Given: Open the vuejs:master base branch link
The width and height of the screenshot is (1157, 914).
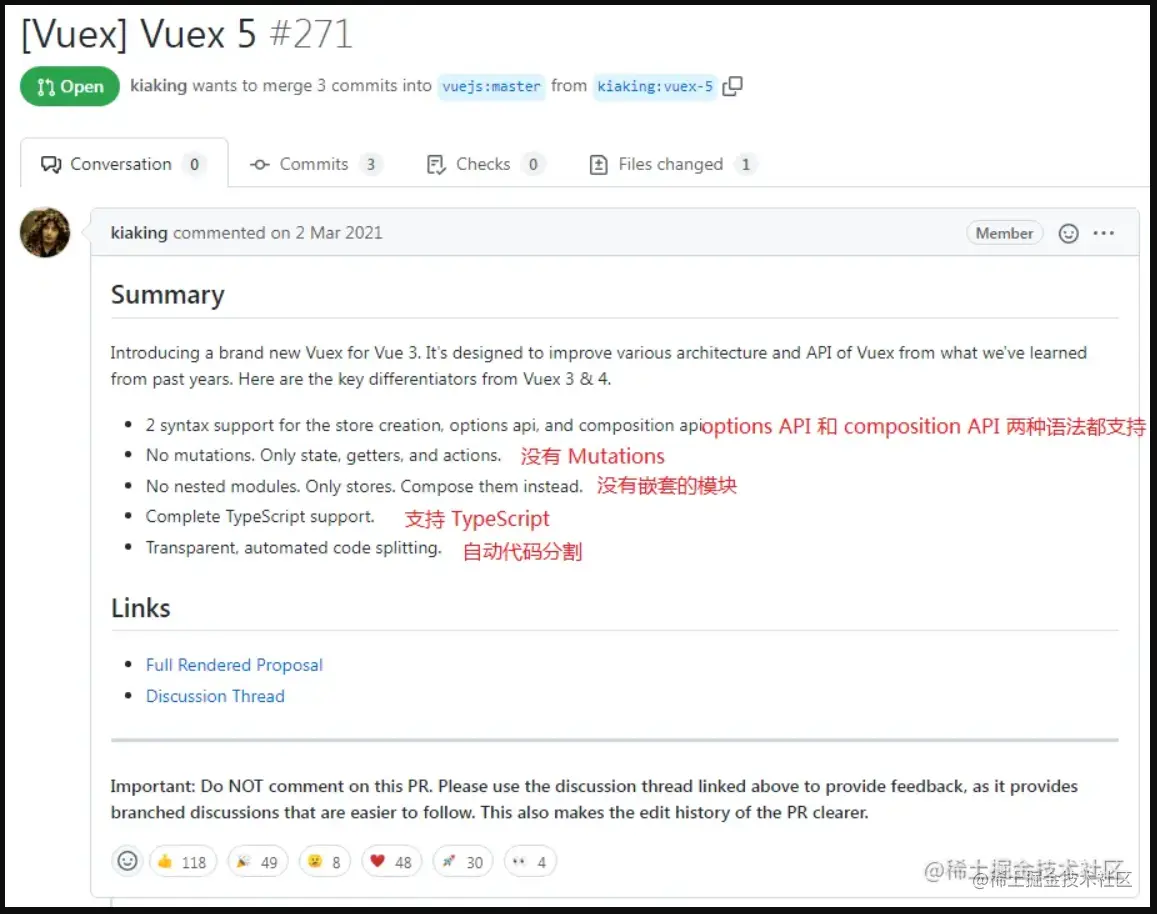Looking at the screenshot, I should (491, 86).
